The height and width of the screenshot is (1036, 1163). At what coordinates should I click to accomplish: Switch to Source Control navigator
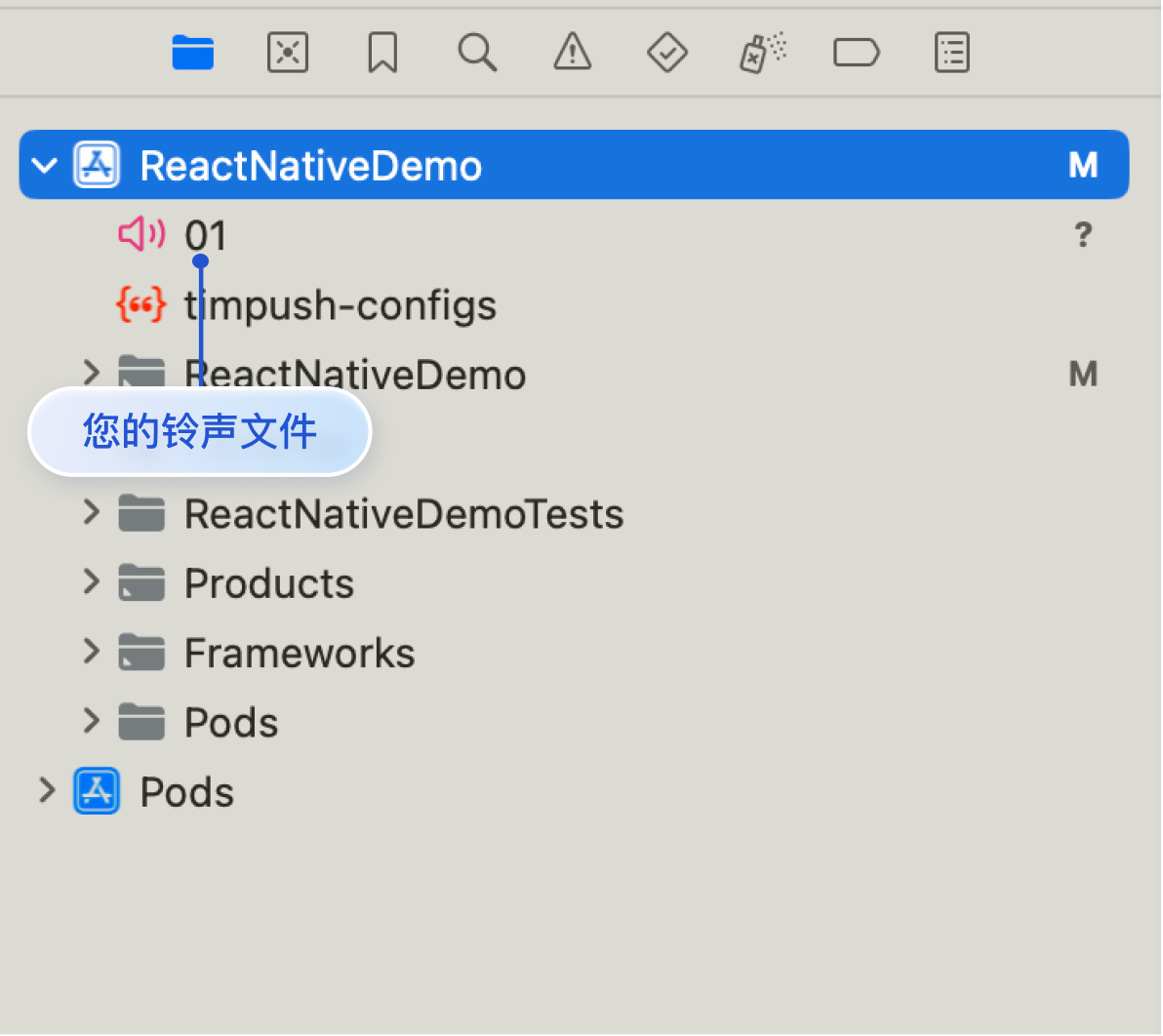pyautogui.click(x=288, y=53)
